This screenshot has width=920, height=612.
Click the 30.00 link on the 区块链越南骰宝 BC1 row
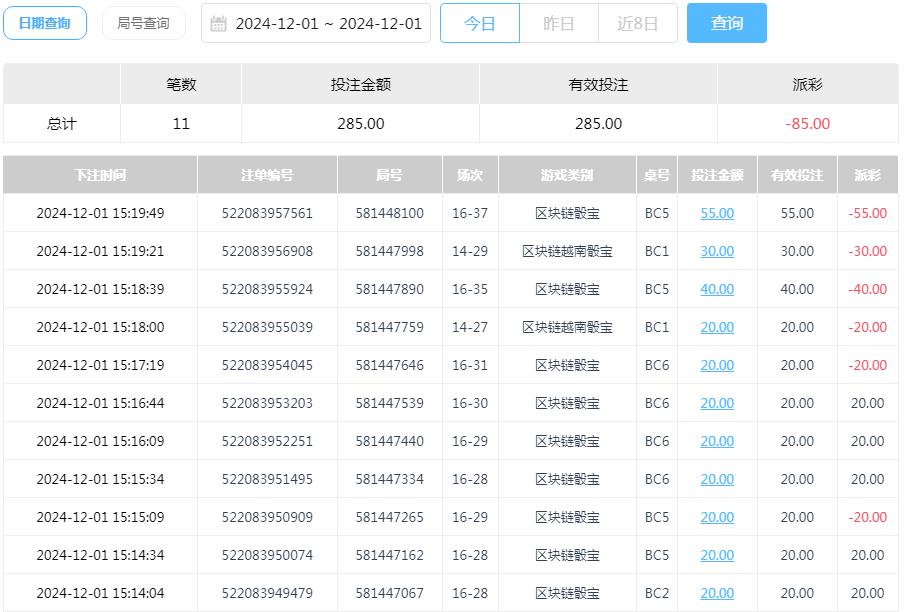click(716, 251)
